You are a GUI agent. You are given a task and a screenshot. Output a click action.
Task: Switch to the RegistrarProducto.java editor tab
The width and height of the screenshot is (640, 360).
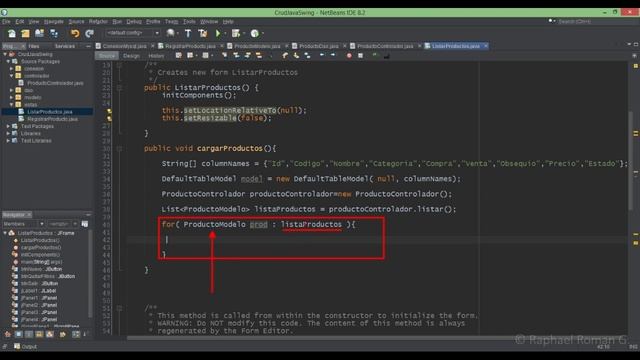pos(190,46)
